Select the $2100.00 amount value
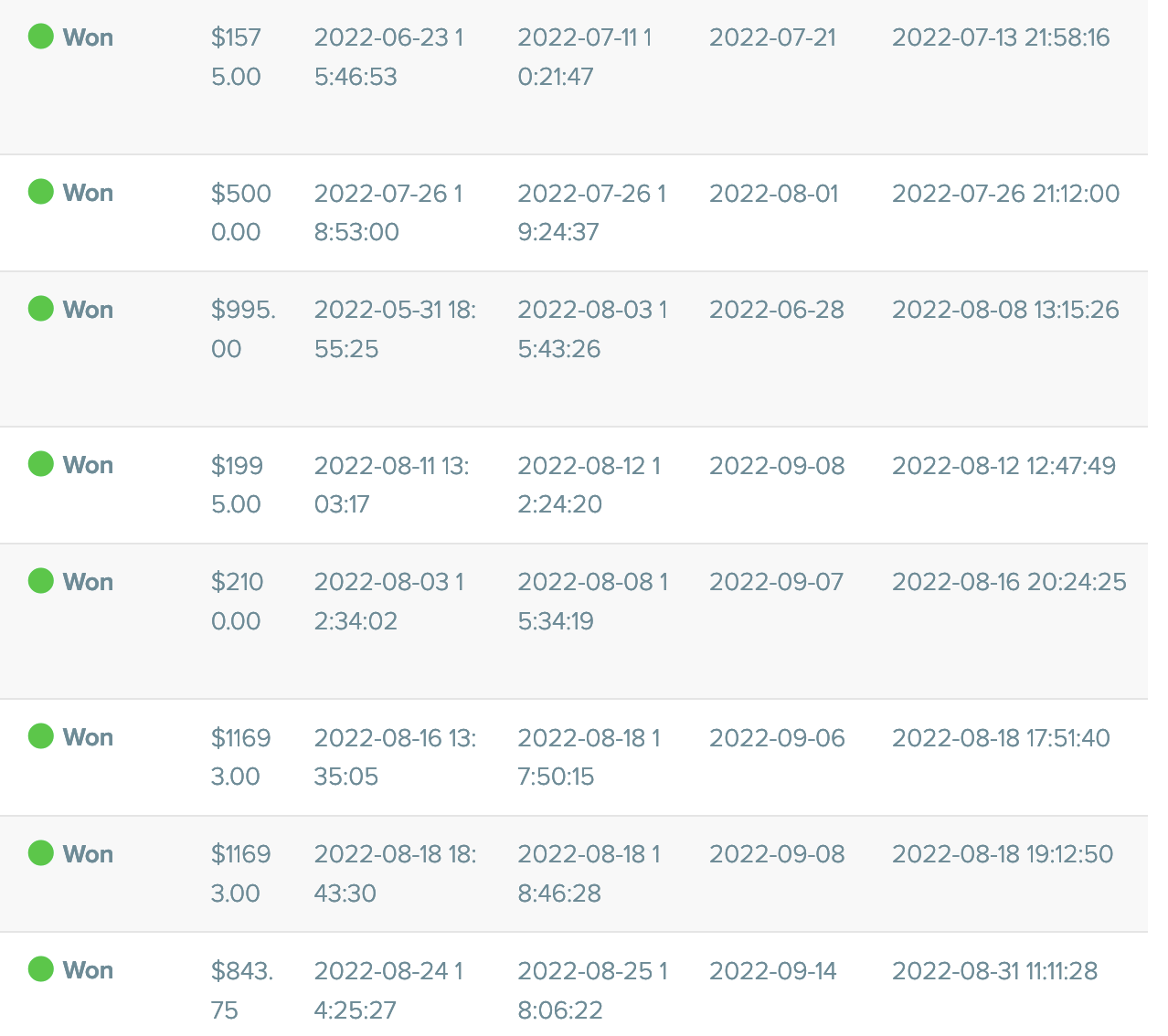The width and height of the screenshot is (1168, 1036). (238, 601)
